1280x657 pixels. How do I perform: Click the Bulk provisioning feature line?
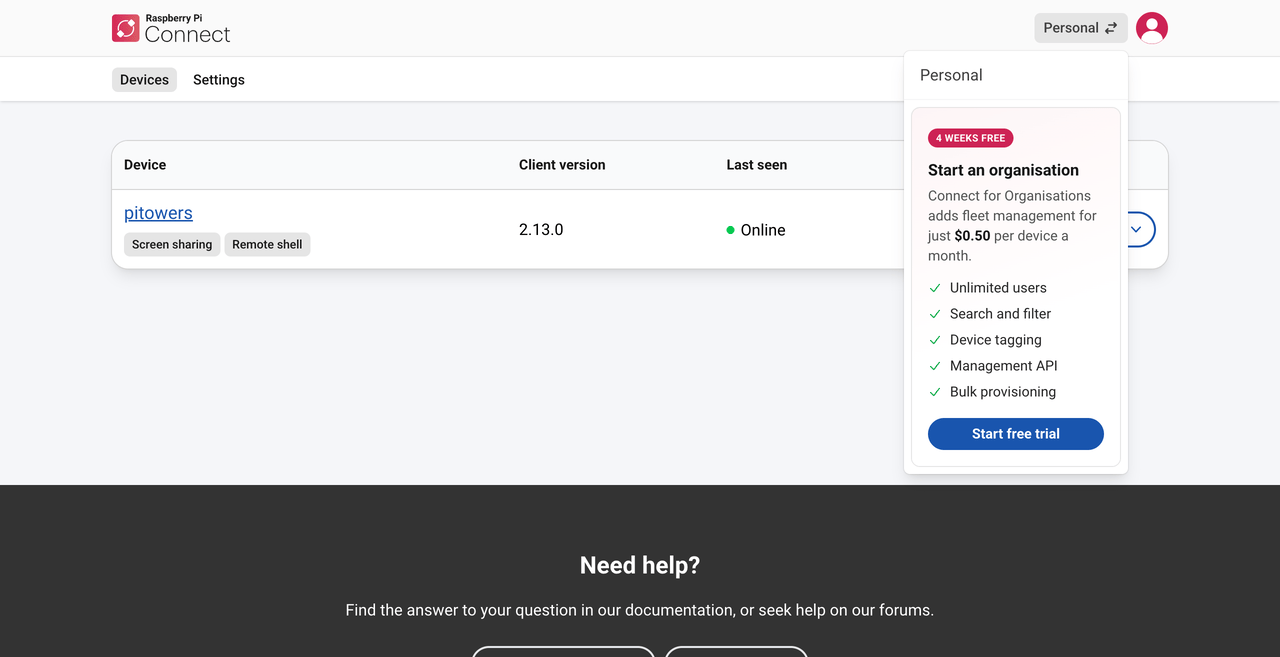pyautogui.click(x=992, y=392)
